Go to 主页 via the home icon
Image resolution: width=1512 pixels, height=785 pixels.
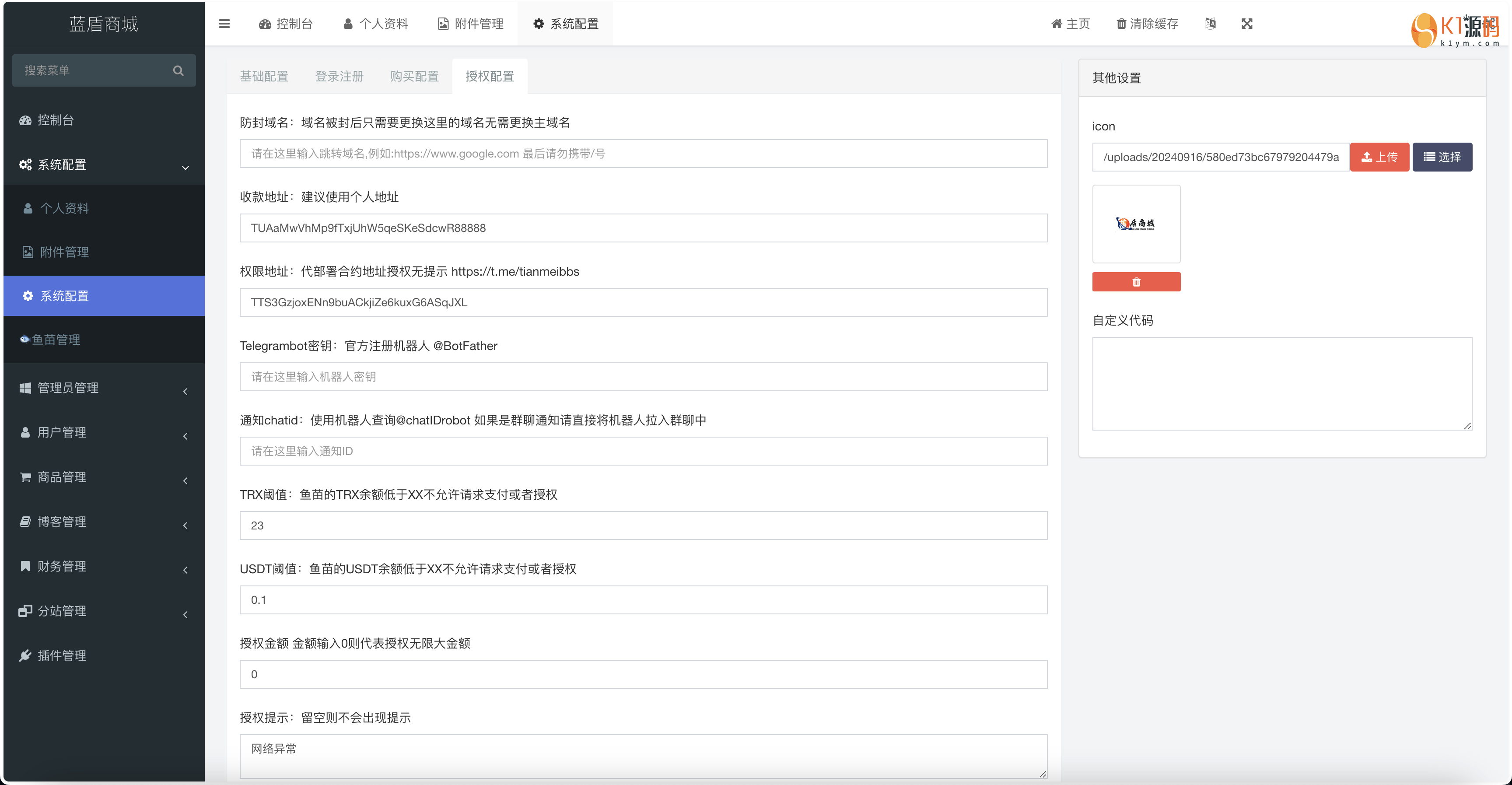coord(1057,24)
